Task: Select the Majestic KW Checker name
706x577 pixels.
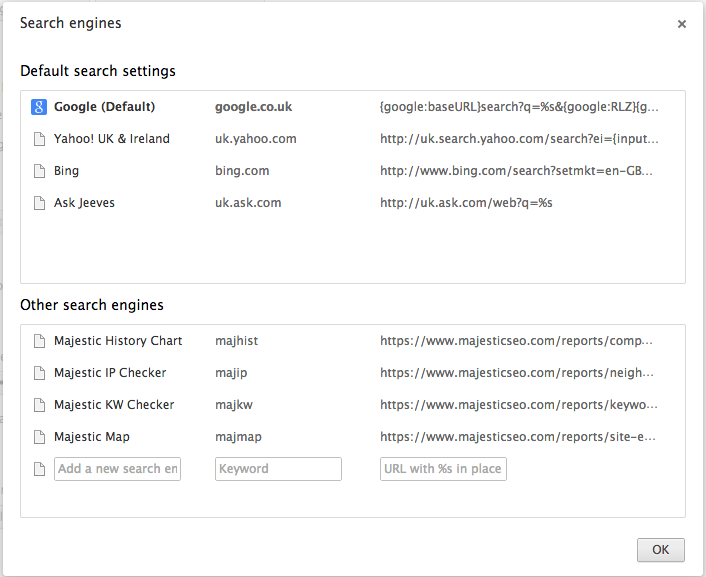Action: tap(114, 404)
